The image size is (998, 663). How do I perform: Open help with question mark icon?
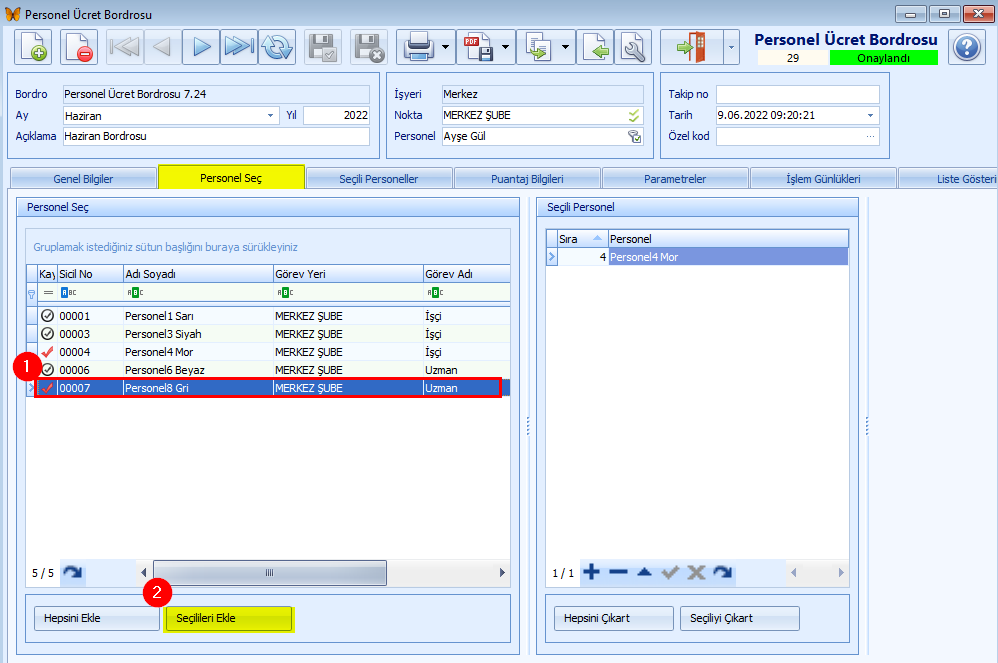pyautogui.click(x=967, y=47)
